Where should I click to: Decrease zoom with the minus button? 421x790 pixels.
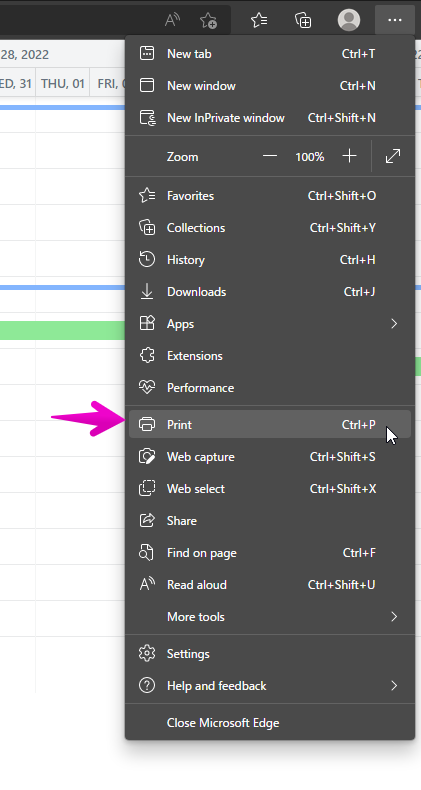[270, 156]
